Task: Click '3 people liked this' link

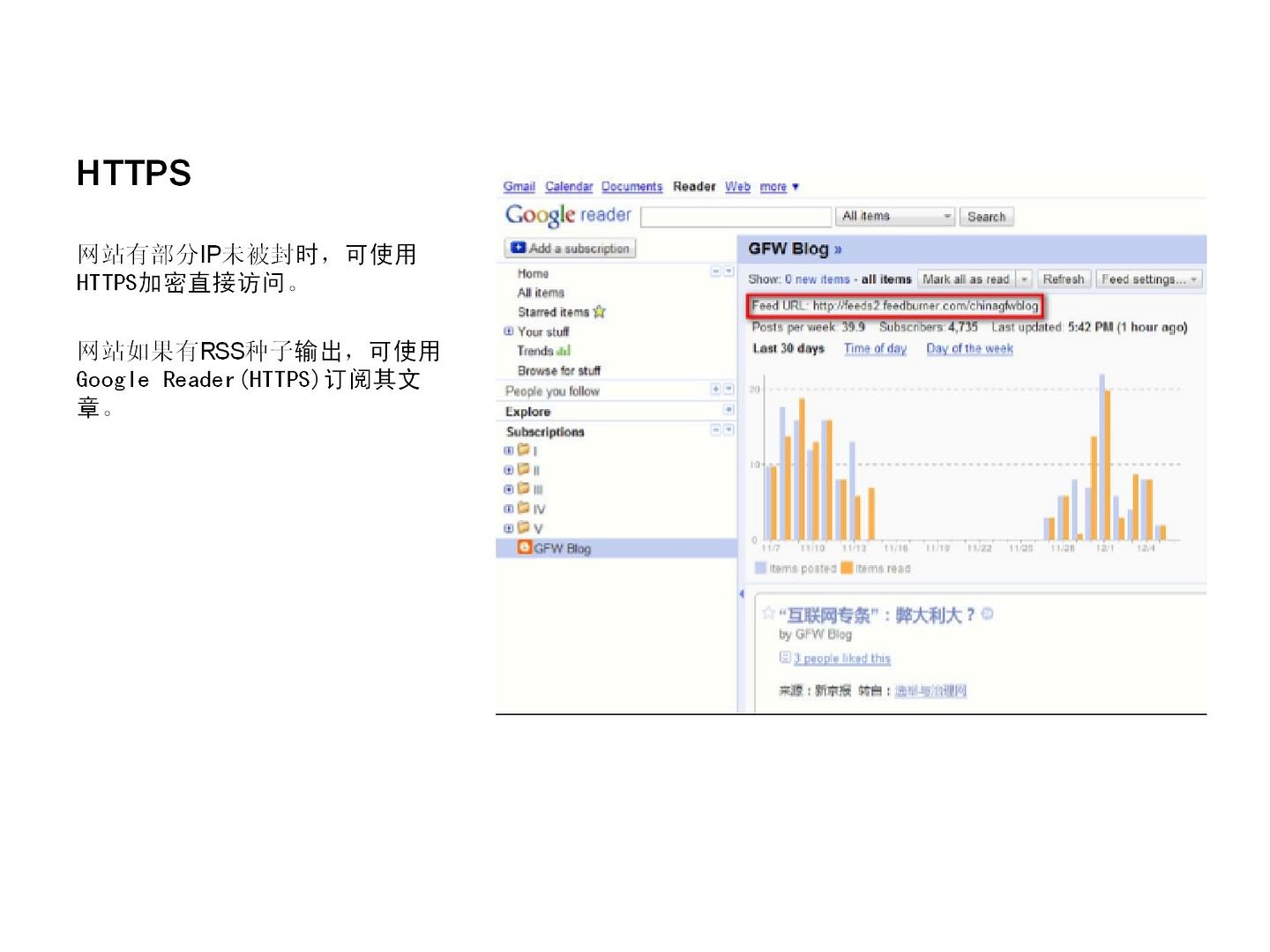Action: point(842,658)
